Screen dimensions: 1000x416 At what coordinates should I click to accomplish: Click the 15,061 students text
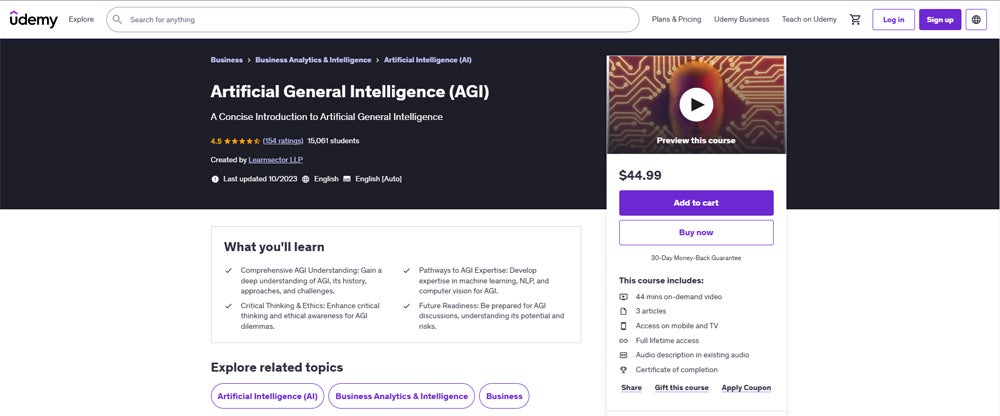coord(333,141)
